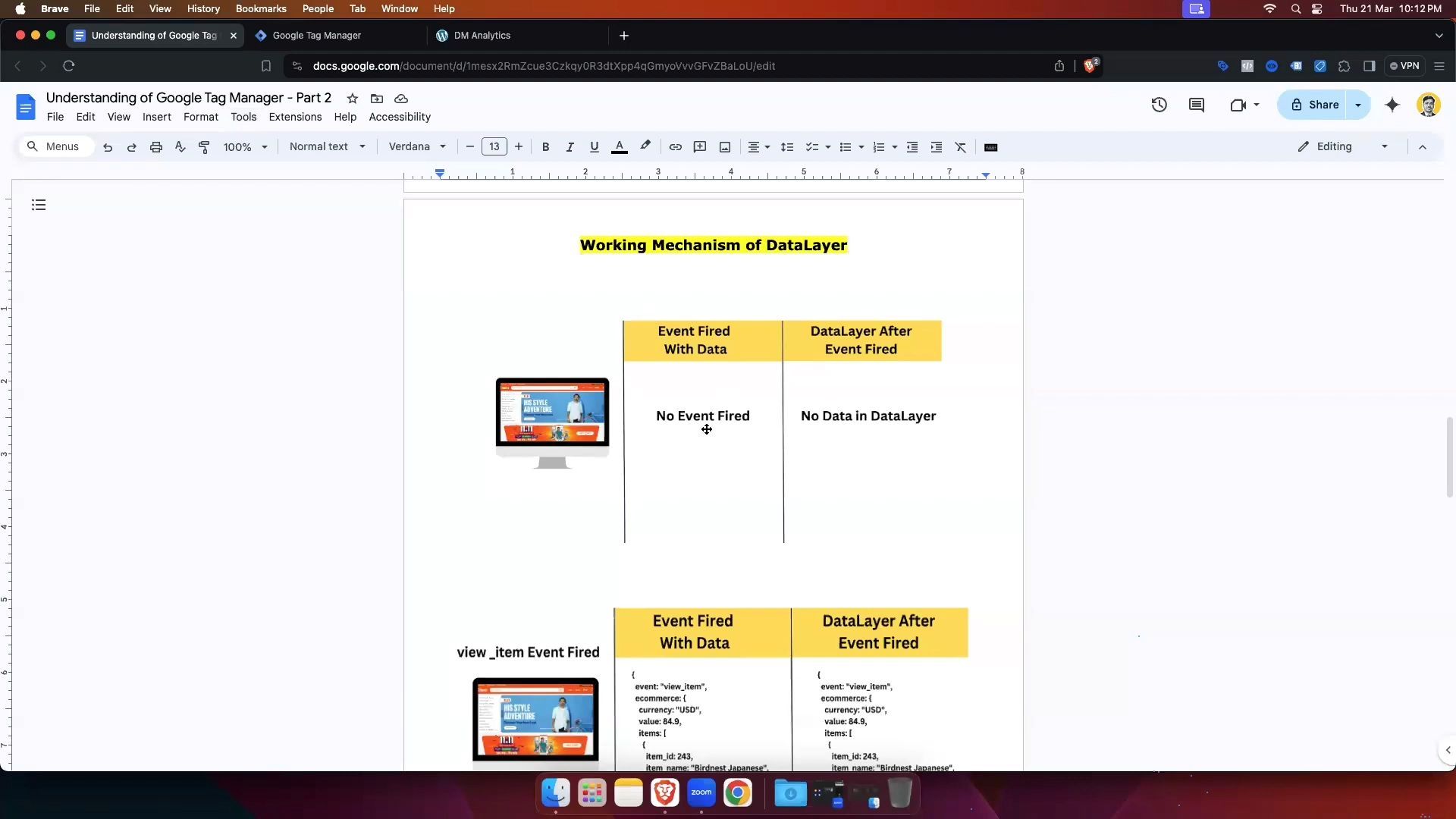The width and height of the screenshot is (1456, 819).
Task: Open input tools keyboard icon
Action: [x=991, y=147]
